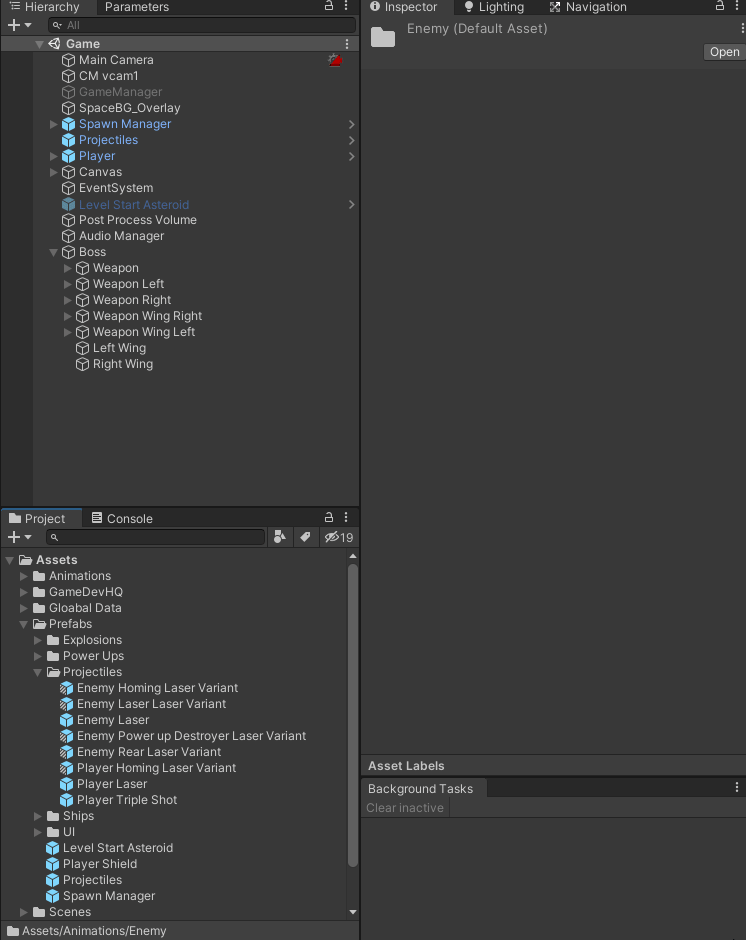Select the Audio Manager object
This screenshot has height=940, width=746.
[x=121, y=236]
